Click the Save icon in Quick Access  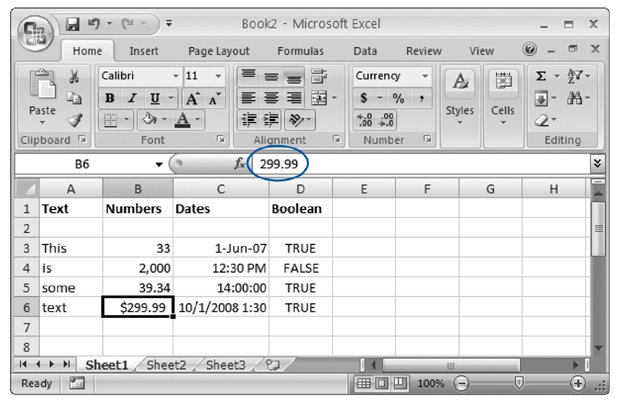pyautogui.click(x=73, y=24)
